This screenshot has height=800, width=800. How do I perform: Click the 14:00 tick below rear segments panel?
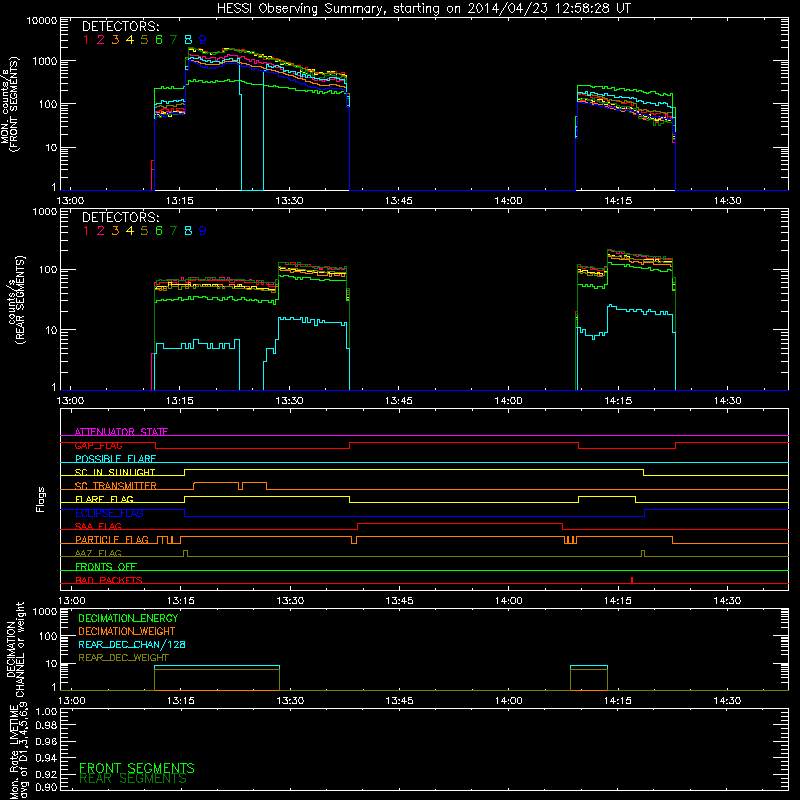click(508, 401)
